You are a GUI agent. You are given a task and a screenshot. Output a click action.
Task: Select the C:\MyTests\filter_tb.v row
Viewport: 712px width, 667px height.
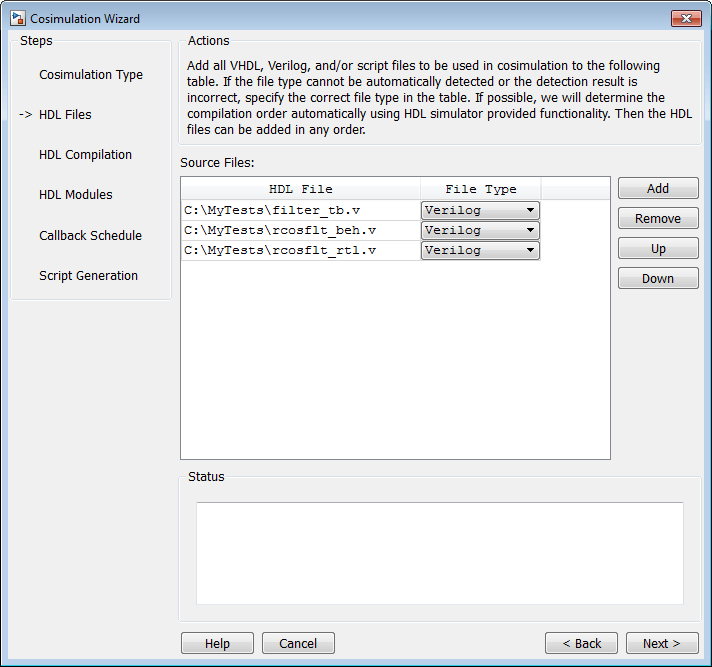pyautogui.click(x=301, y=210)
